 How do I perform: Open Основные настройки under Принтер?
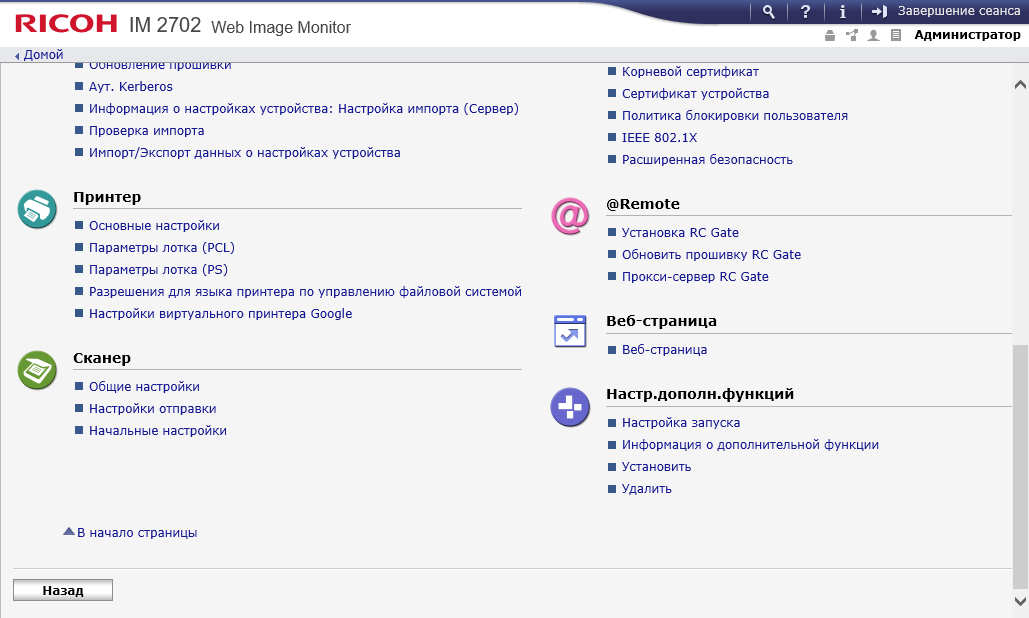click(154, 226)
